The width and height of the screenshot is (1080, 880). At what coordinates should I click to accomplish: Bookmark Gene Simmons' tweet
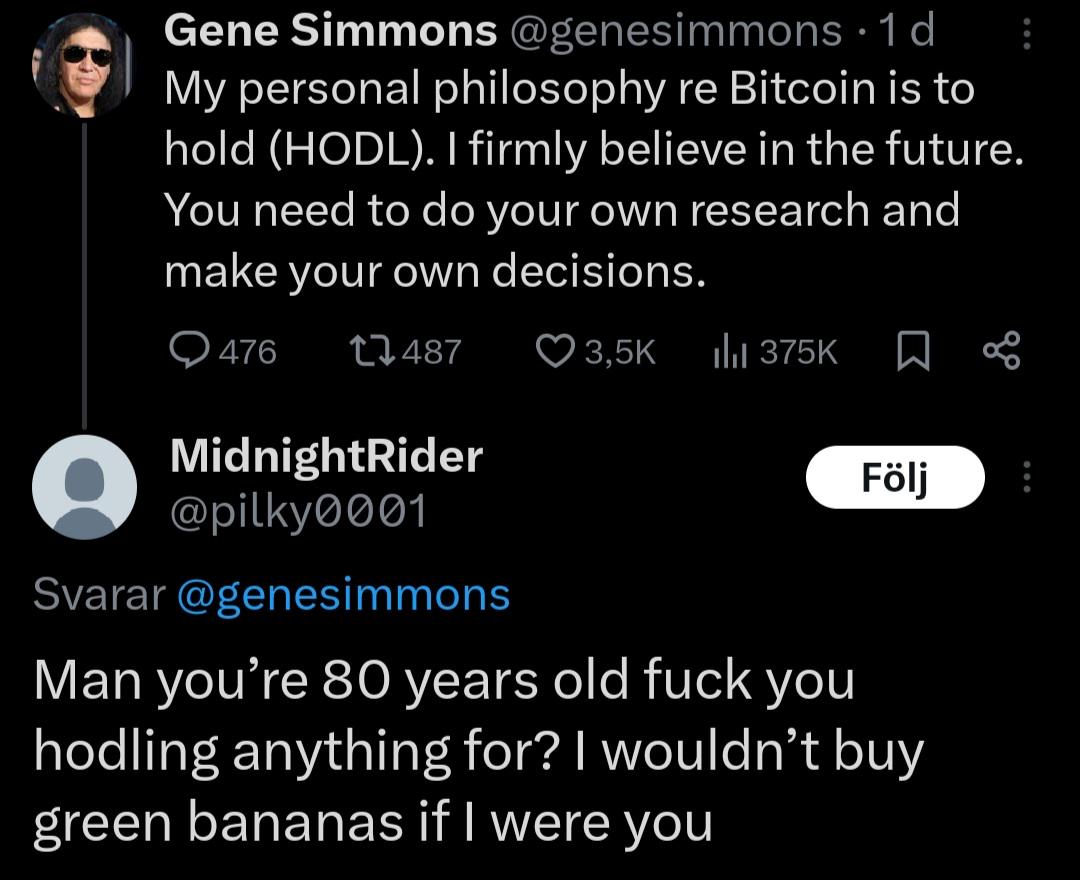[912, 350]
